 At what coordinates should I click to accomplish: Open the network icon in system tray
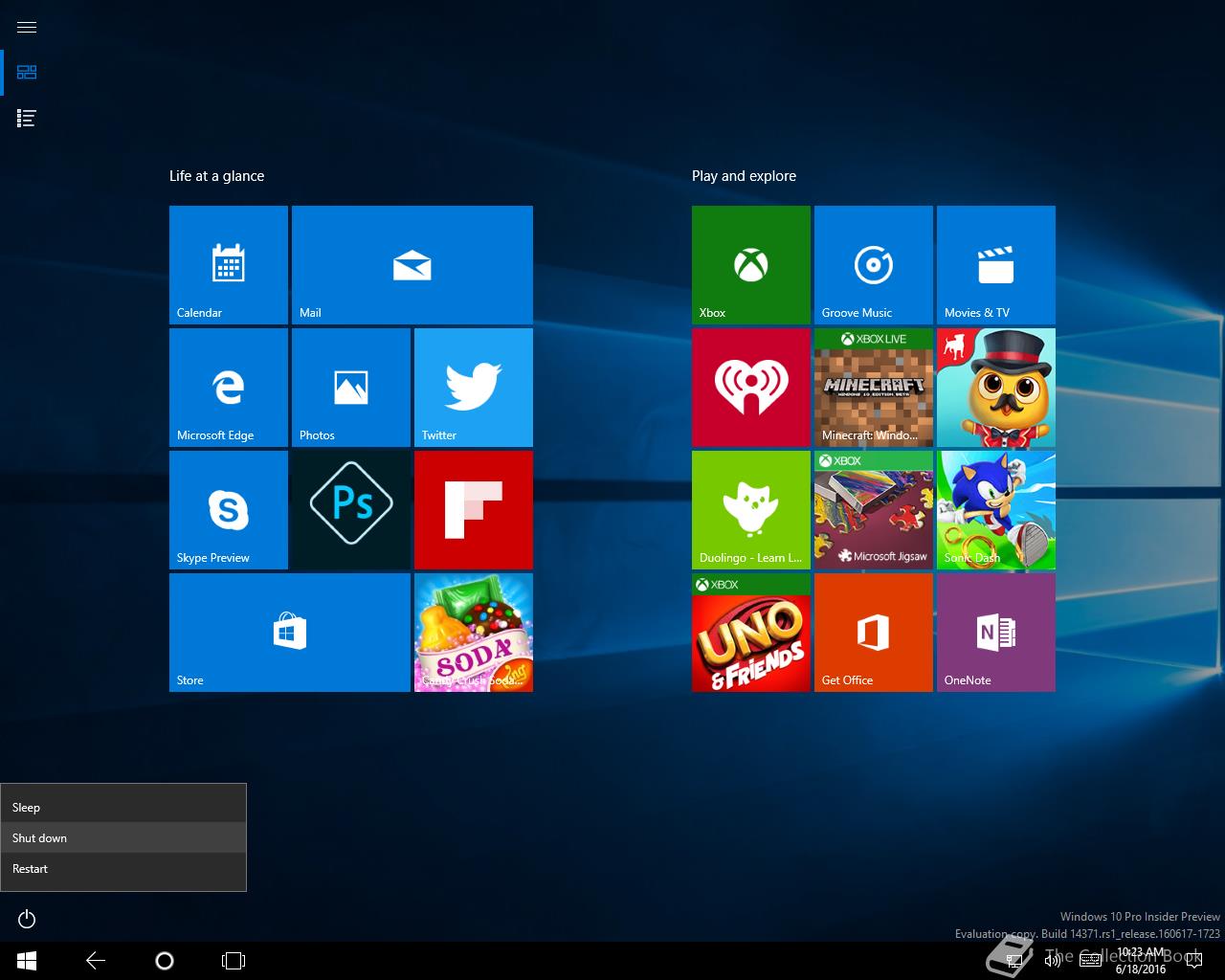click(x=1014, y=961)
